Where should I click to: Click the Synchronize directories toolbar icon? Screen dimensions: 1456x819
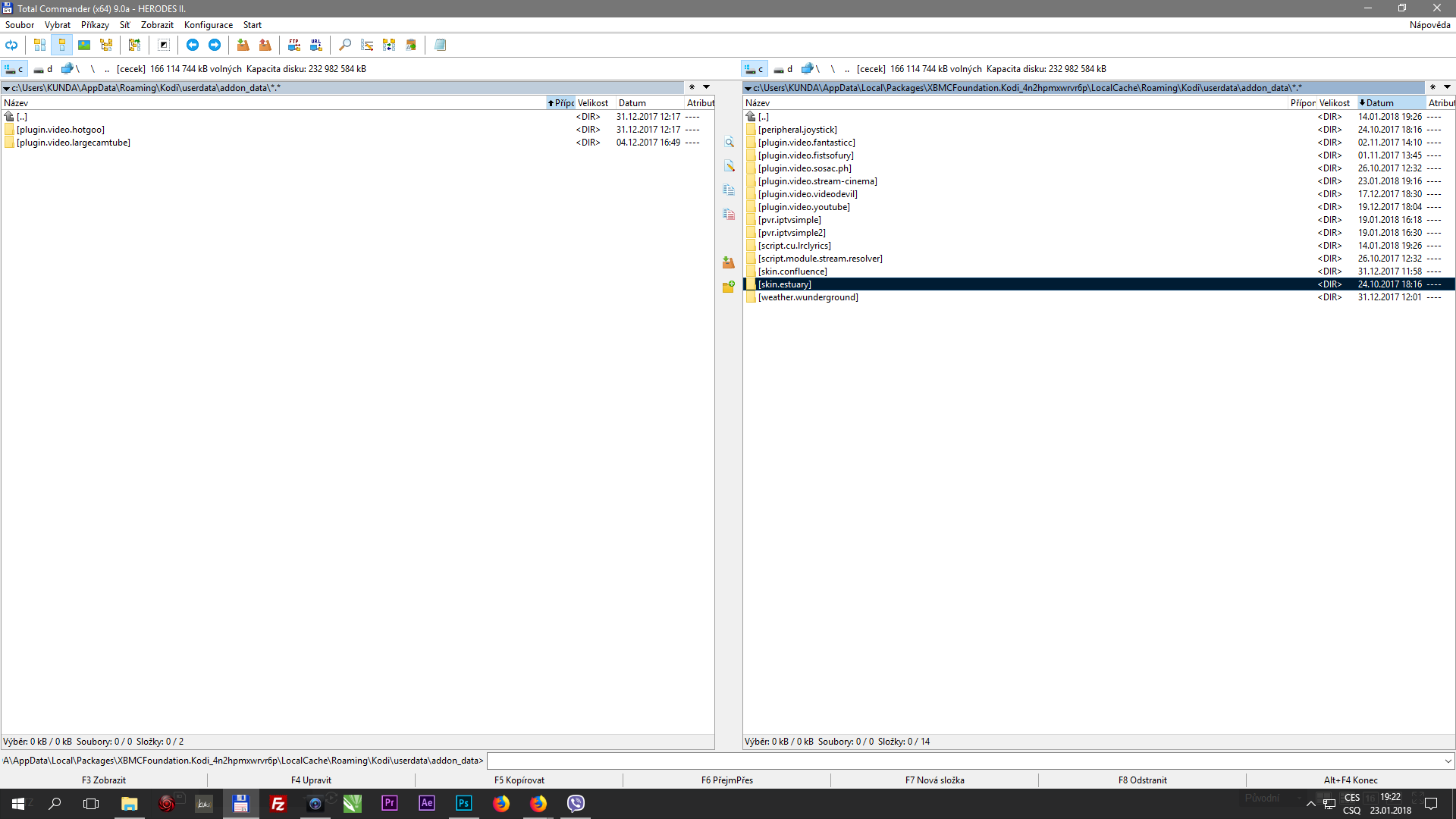[389, 45]
